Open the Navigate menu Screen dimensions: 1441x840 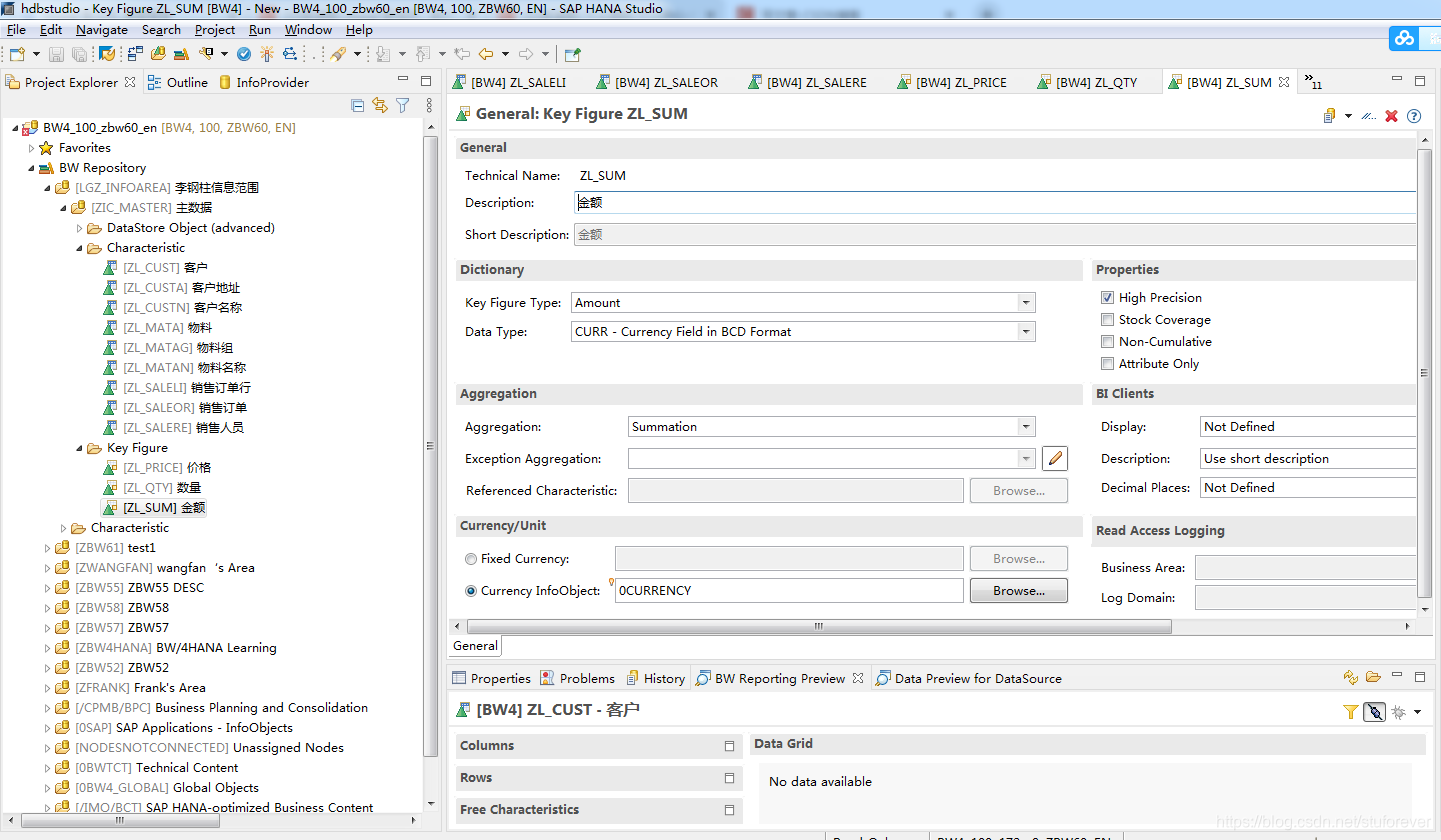[102, 30]
